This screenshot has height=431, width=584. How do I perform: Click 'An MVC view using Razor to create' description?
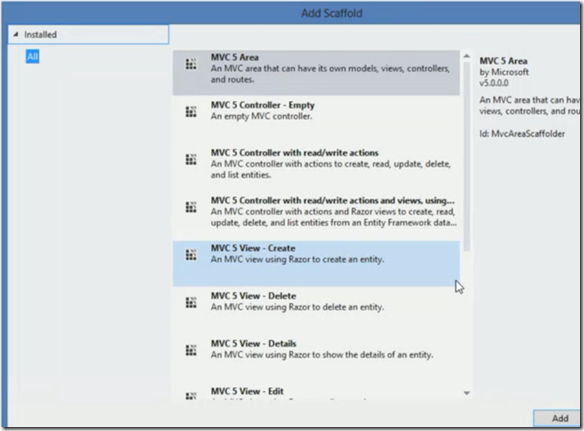tap(297, 259)
